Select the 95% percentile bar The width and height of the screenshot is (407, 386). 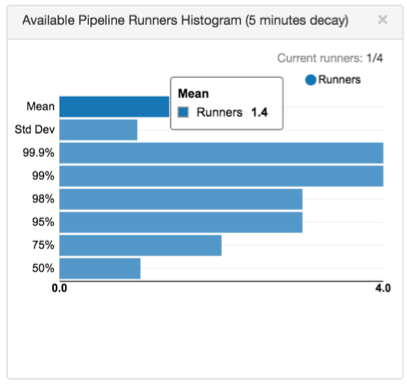(x=181, y=222)
